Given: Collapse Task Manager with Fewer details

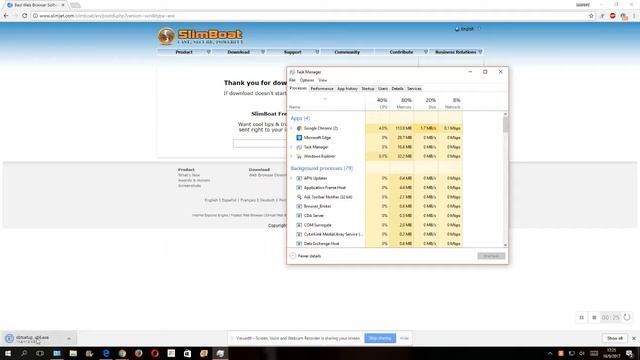Looking at the screenshot, I should [305, 256].
